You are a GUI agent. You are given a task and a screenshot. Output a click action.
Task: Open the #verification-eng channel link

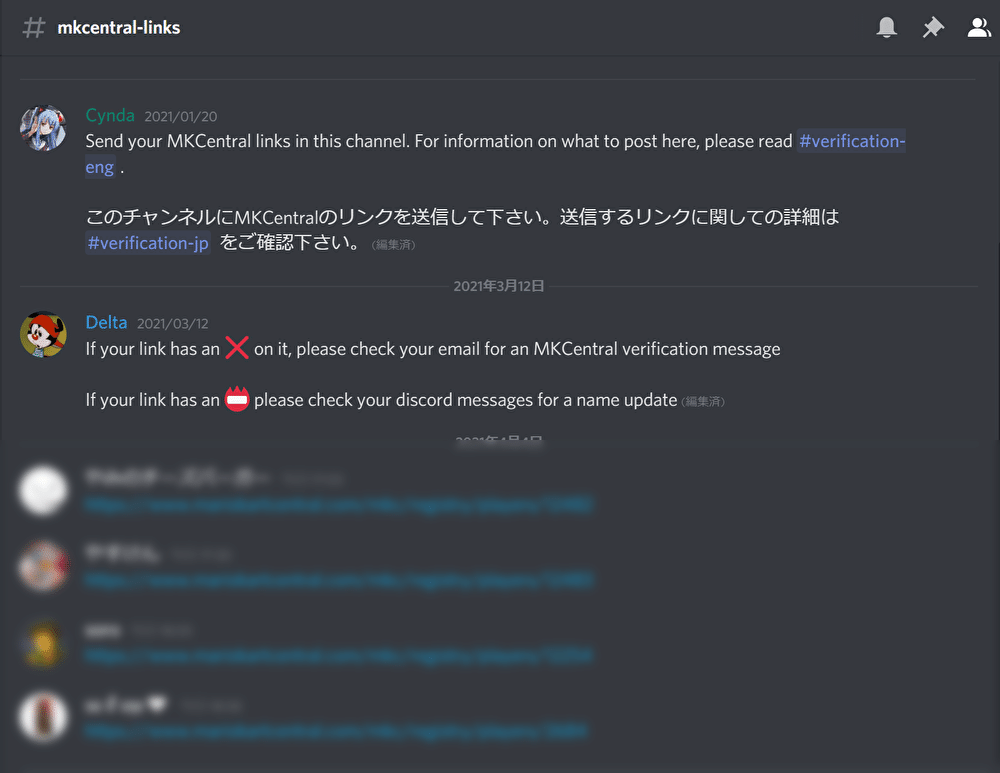[x=852, y=141]
